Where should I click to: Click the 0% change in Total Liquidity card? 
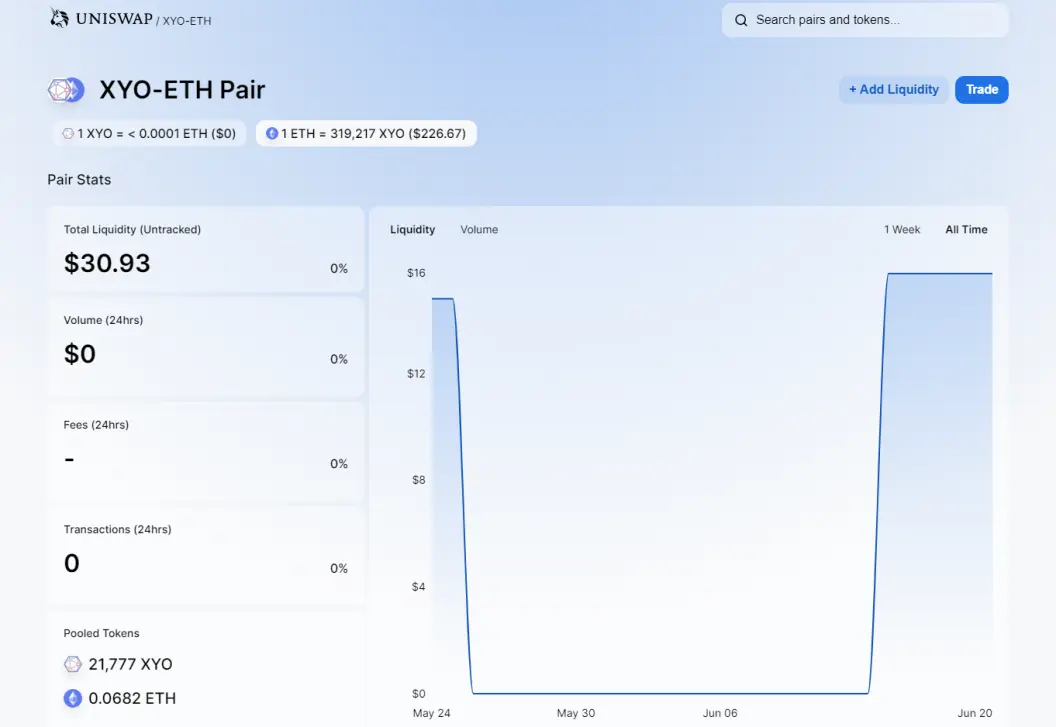click(339, 269)
